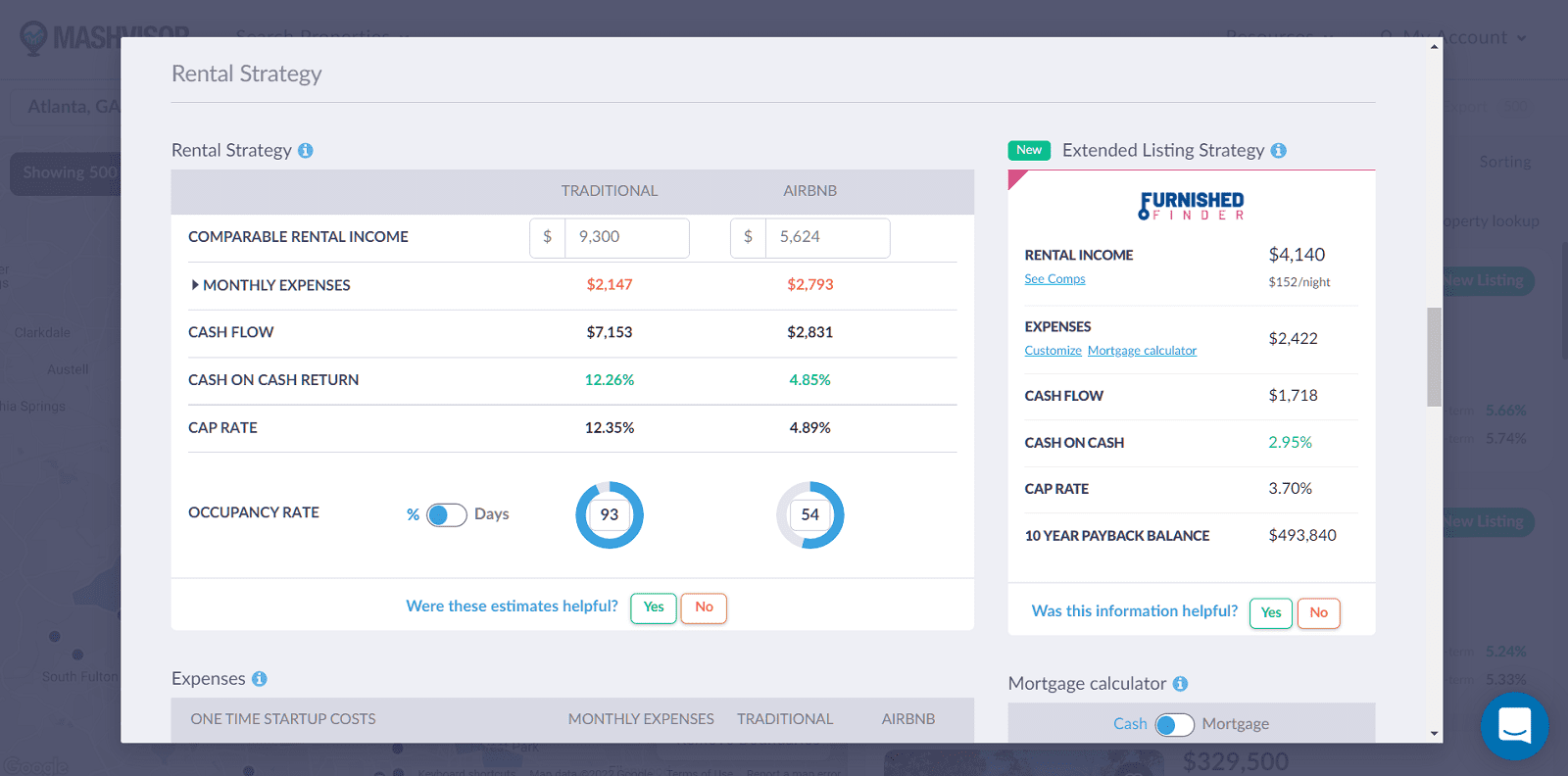
Task: Click the modal scrollbar thumb
Action: point(1435,357)
